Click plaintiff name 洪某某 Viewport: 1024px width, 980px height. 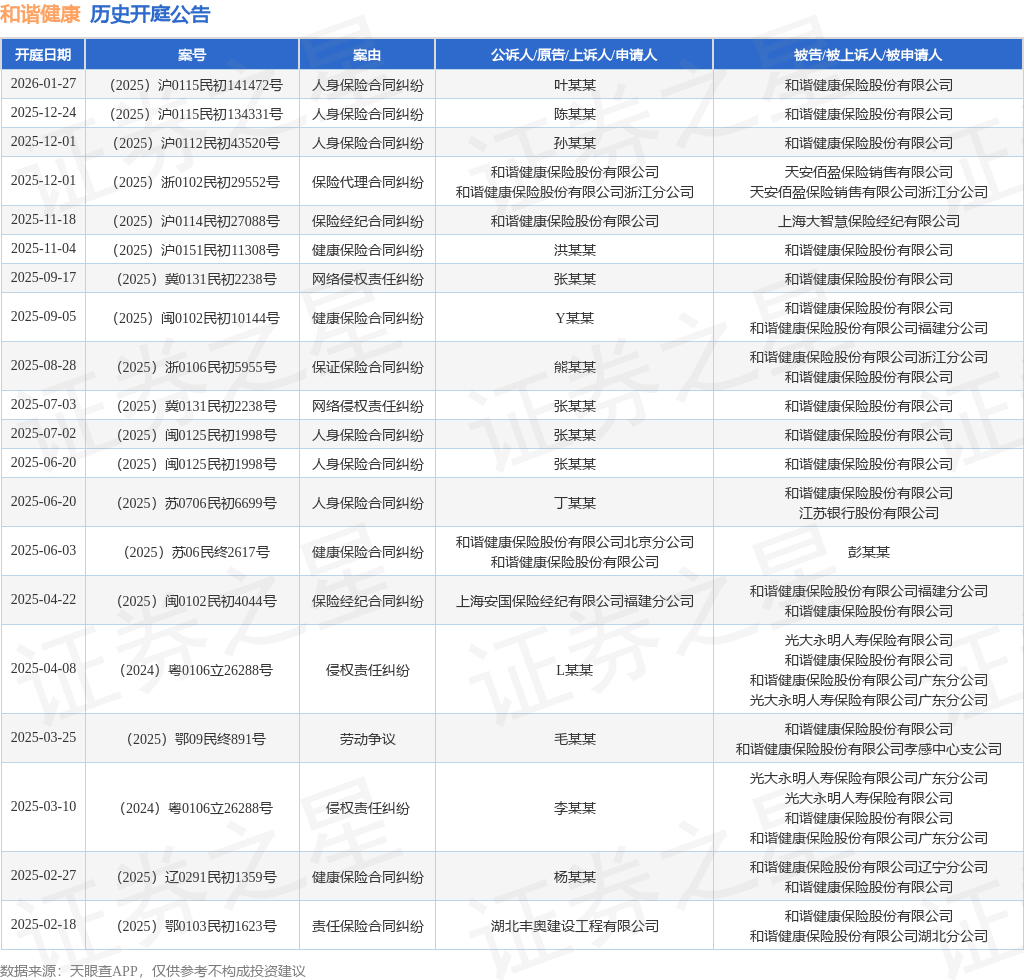point(575,250)
